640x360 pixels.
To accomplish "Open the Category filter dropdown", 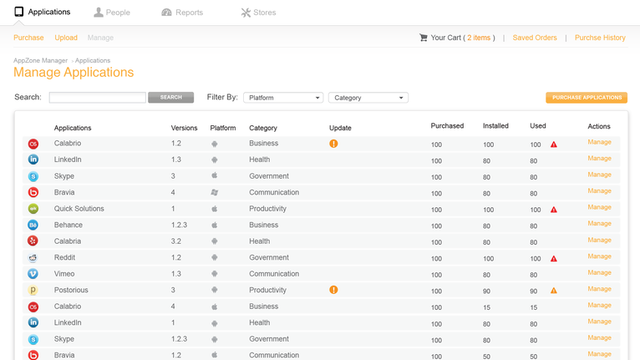I will [368, 98].
